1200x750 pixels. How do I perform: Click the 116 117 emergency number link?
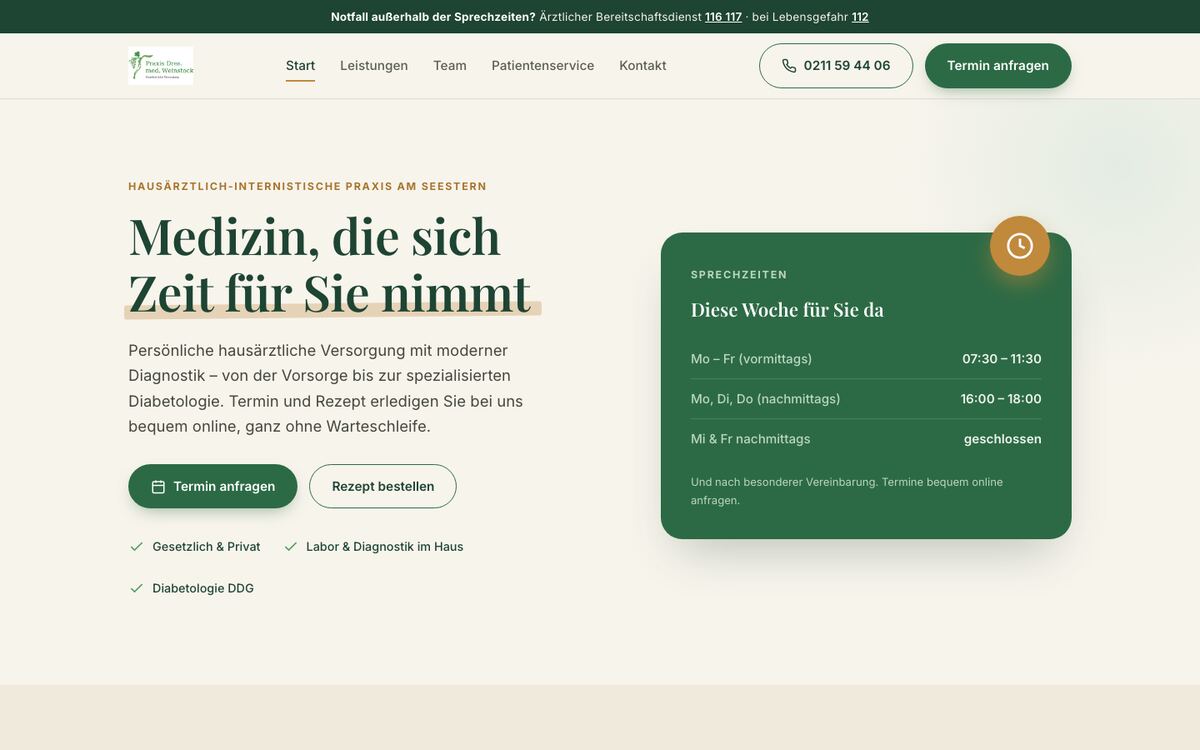pyautogui.click(x=723, y=17)
